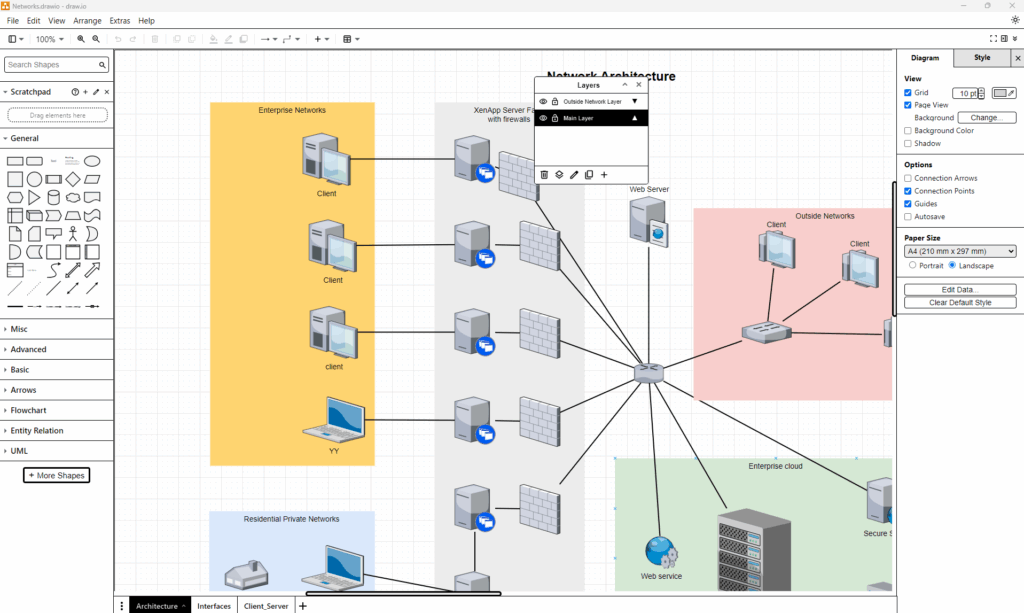This screenshot has width=1024, height=613.
Task: Toggle lock on Outside Network Layer
Action: click(554, 102)
